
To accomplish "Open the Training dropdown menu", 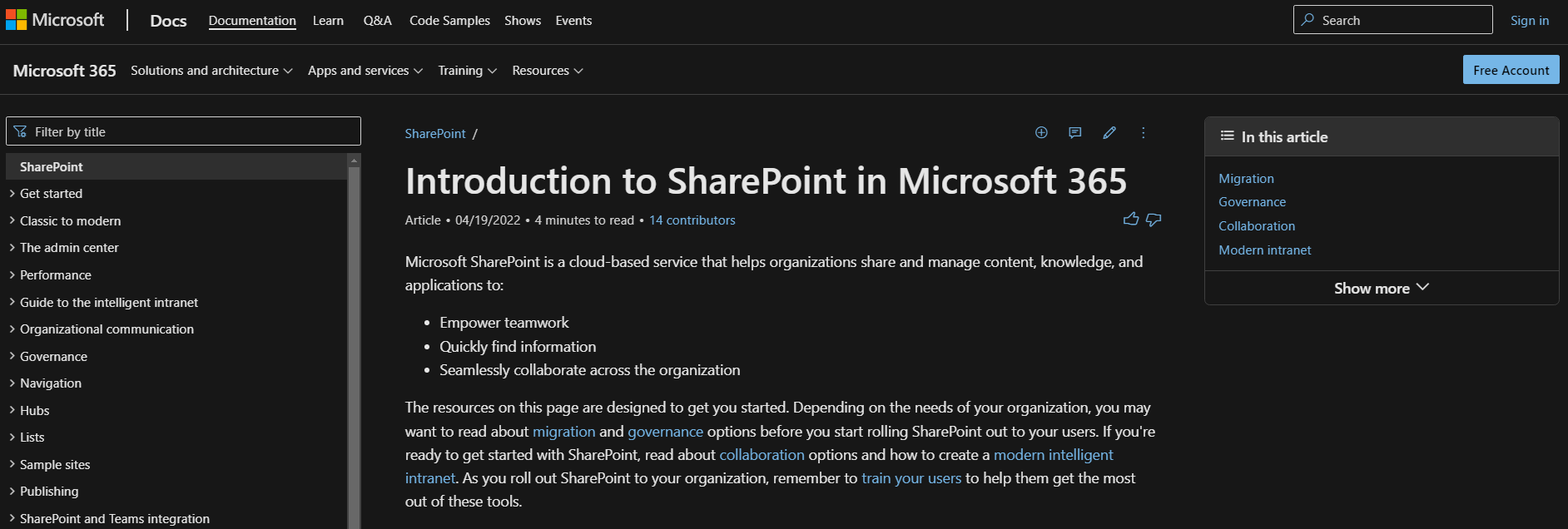I will [x=468, y=71].
